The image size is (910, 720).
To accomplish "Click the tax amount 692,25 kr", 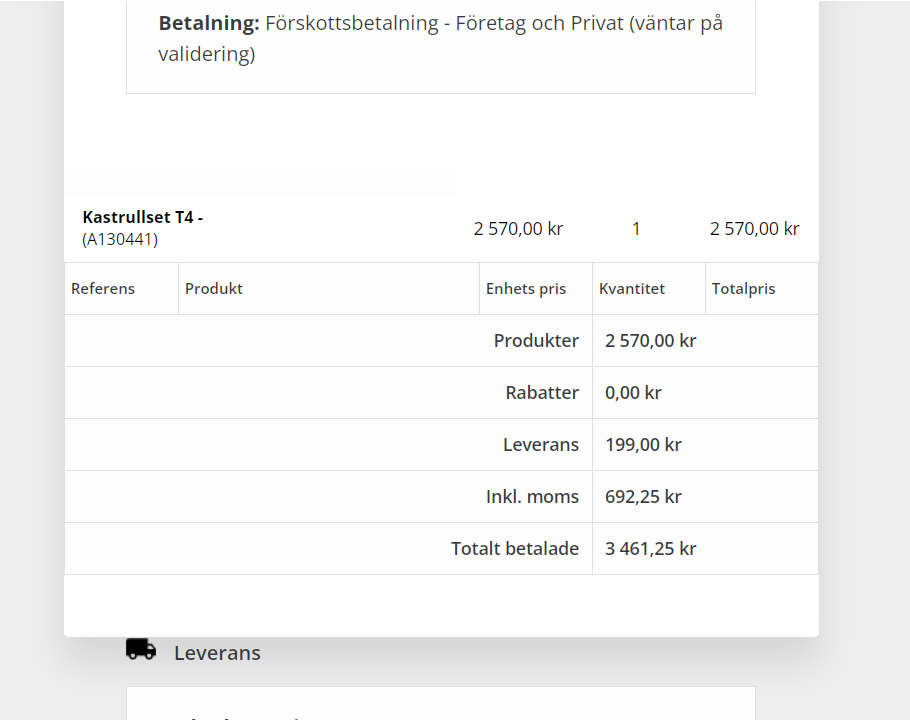I will click(x=643, y=497).
